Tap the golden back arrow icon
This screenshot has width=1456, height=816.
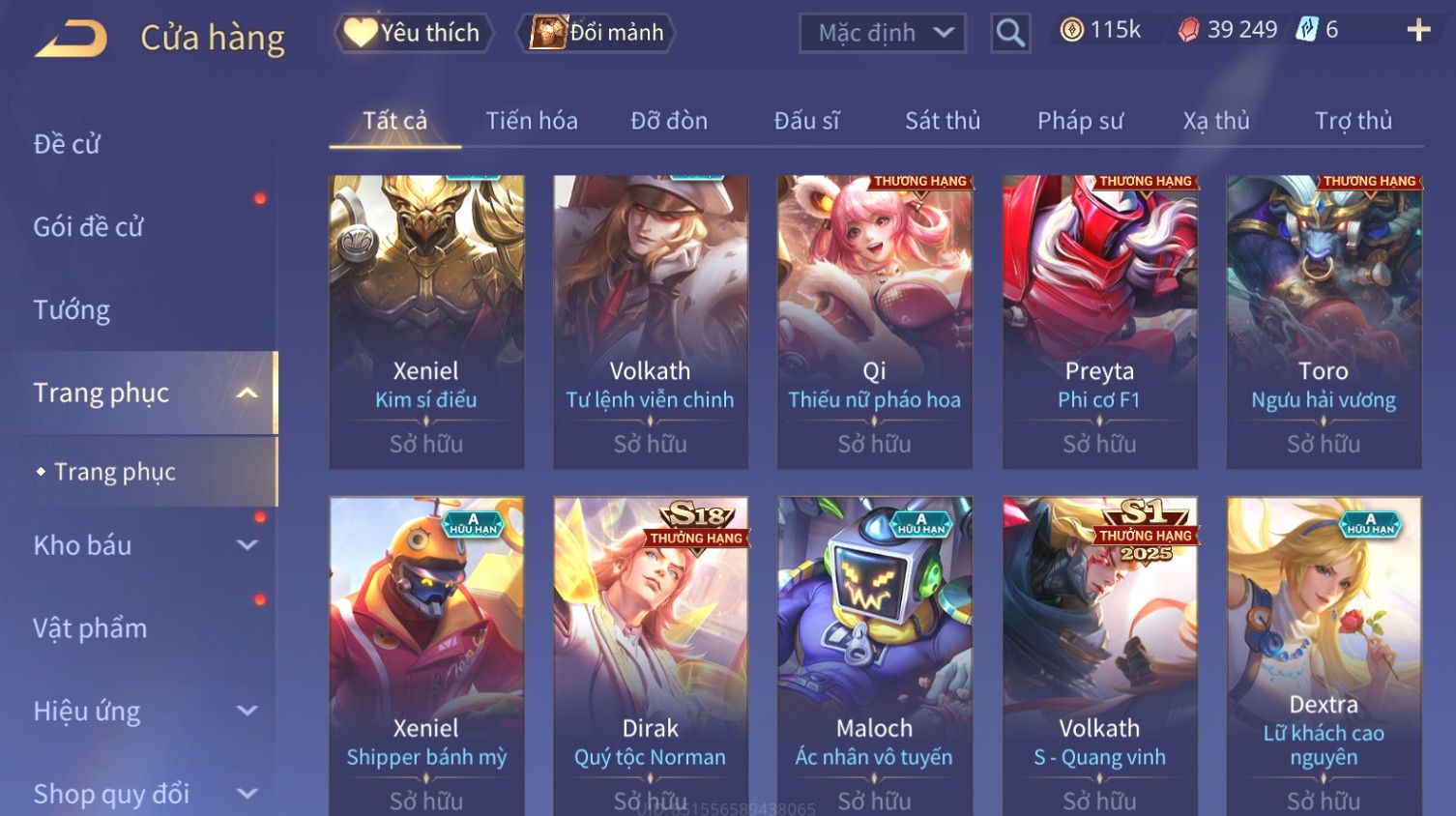pyautogui.click(x=72, y=39)
